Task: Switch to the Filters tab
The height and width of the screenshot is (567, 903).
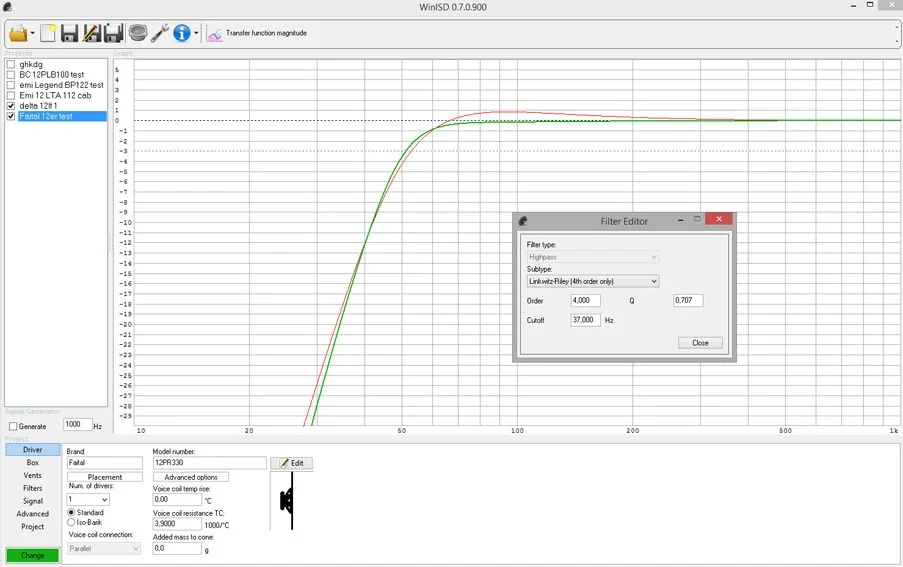Action: 33,488
